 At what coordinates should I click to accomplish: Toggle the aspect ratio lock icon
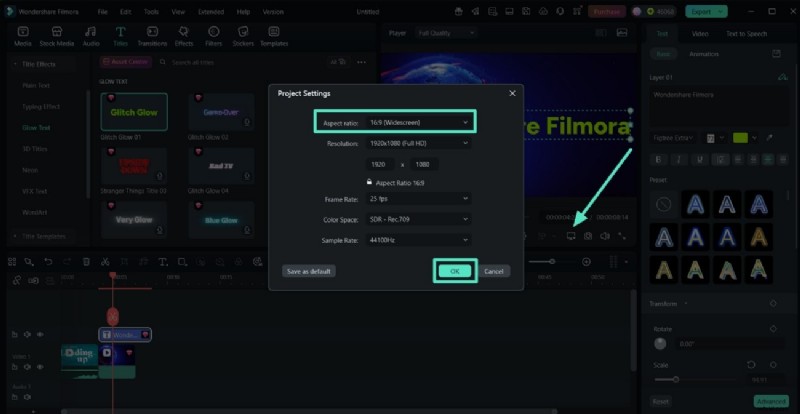[x=370, y=181]
